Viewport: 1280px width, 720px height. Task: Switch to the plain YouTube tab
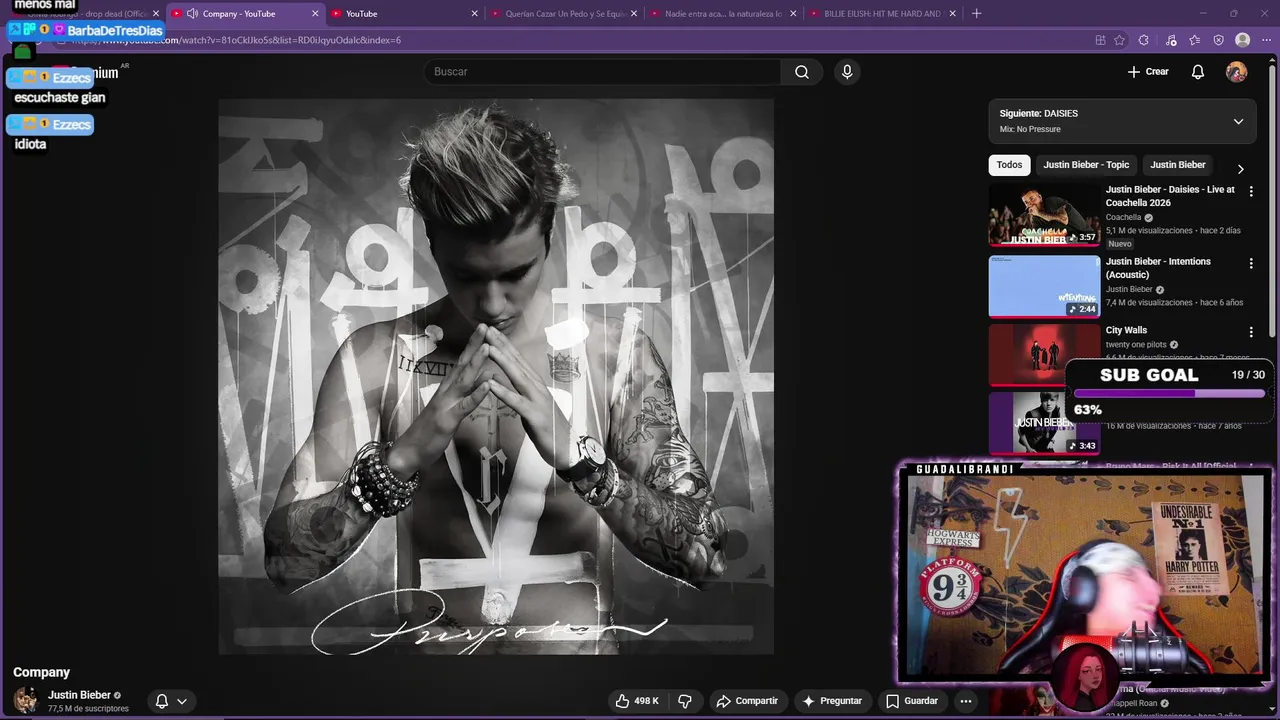(405, 14)
